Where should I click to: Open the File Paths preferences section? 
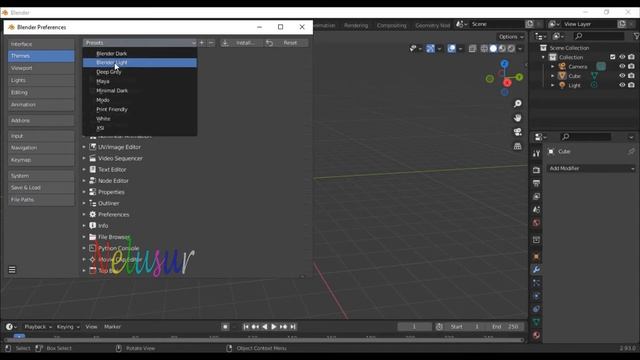41,200
